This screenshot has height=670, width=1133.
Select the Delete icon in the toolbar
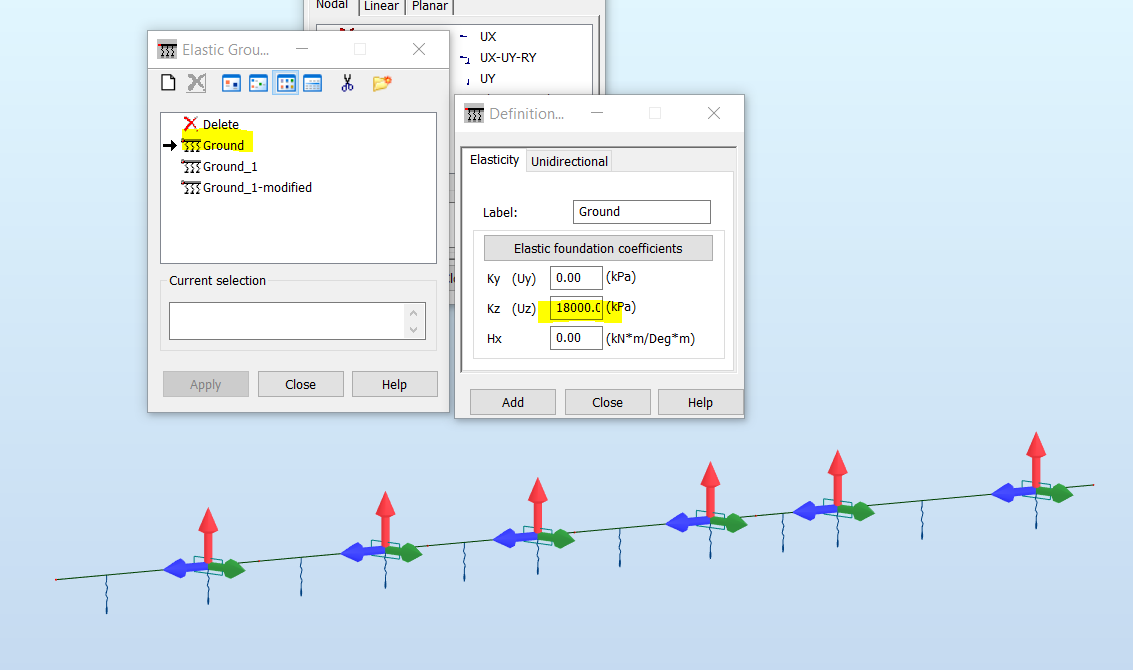pos(196,82)
